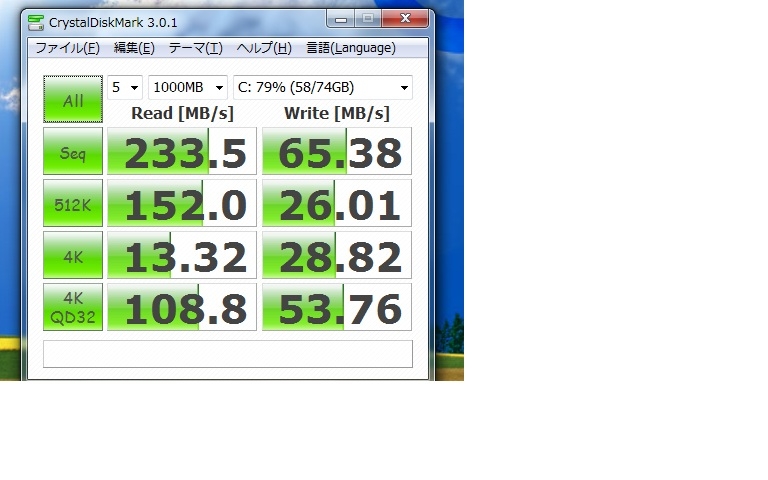768x480 pixels.
Task: Open the 編集(E) menu
Action: coord(134,48)
